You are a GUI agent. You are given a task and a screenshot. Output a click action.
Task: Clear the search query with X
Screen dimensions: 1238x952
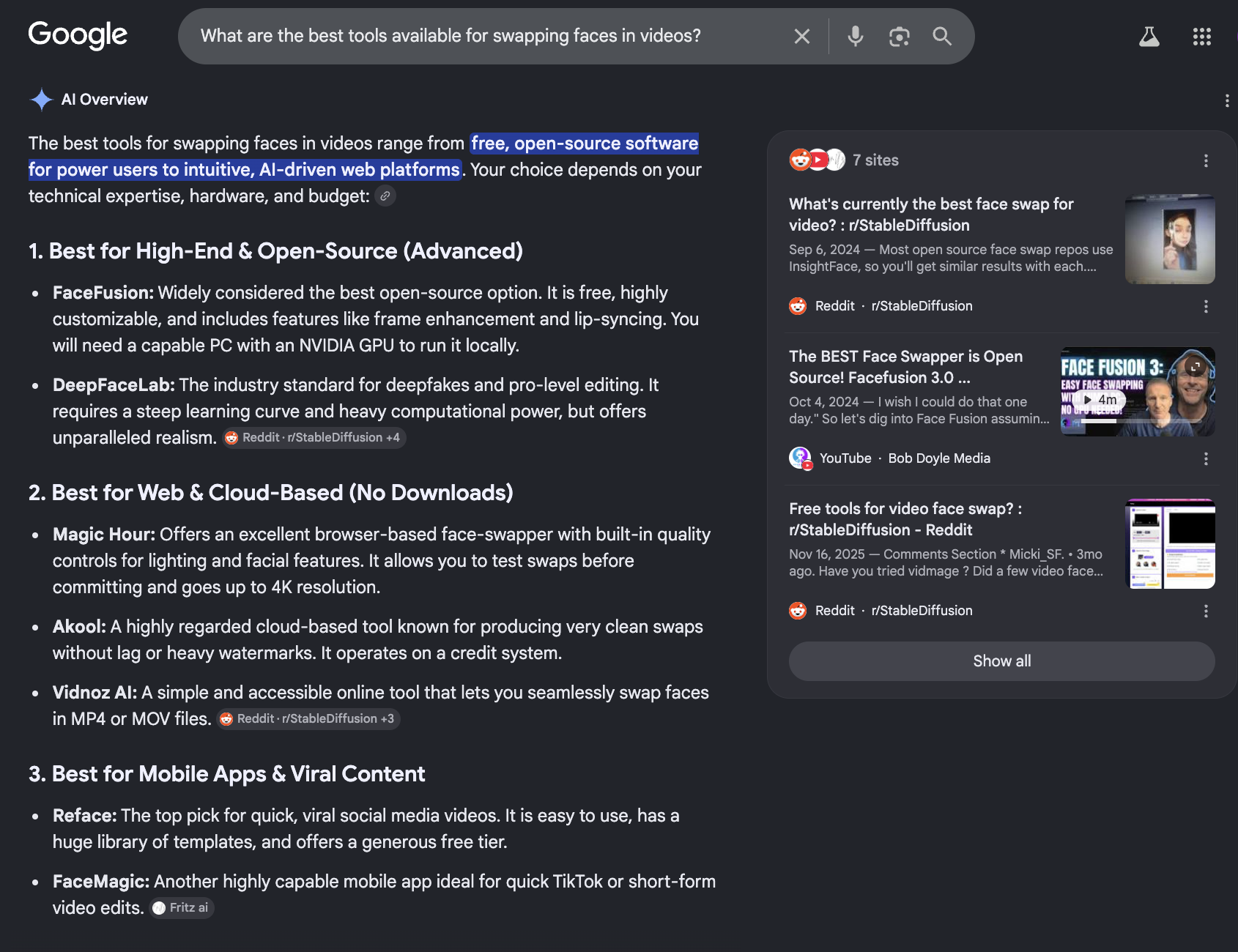coord(802,36)
